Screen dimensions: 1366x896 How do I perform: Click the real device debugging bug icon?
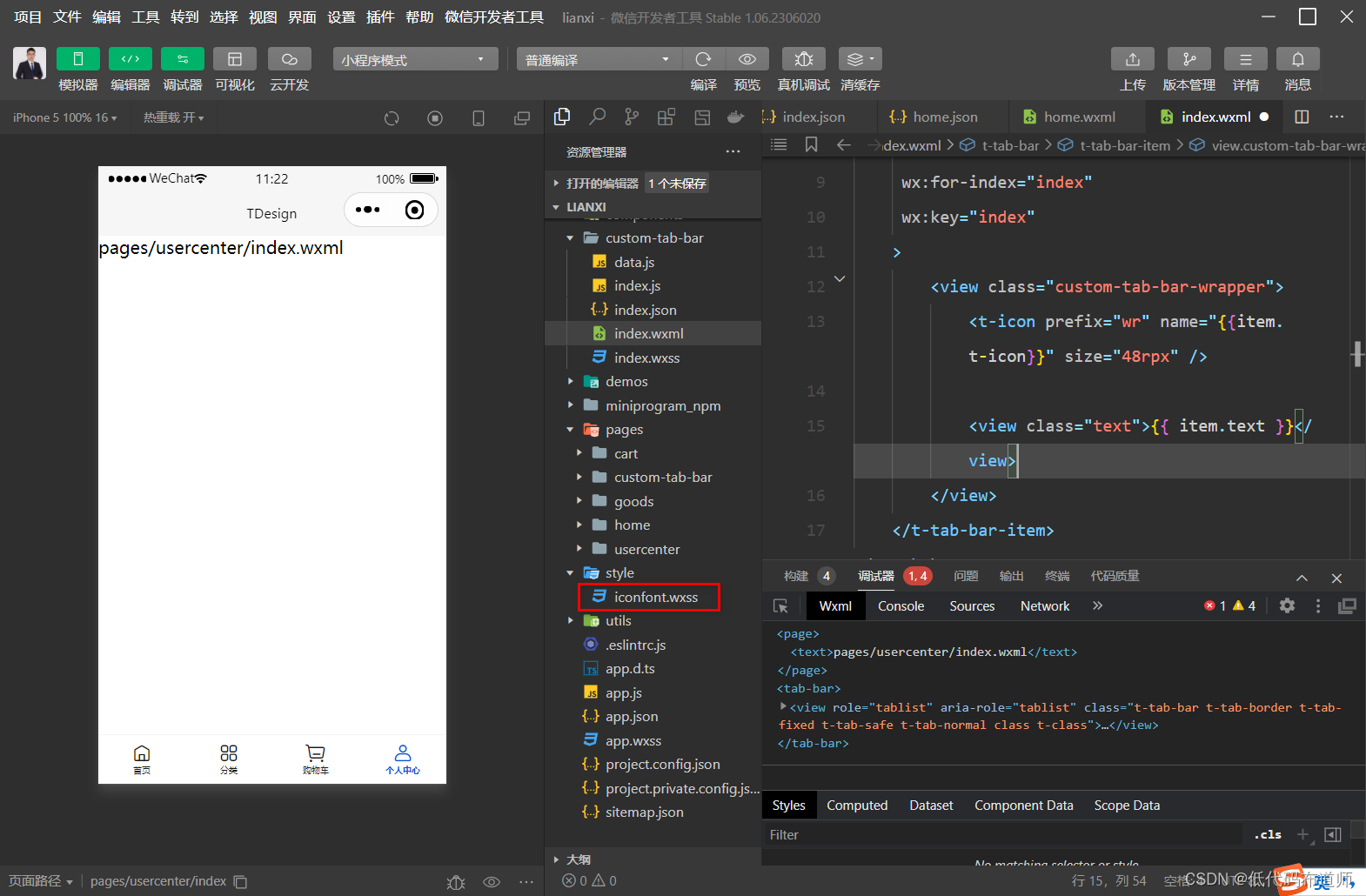pos(803,59)
